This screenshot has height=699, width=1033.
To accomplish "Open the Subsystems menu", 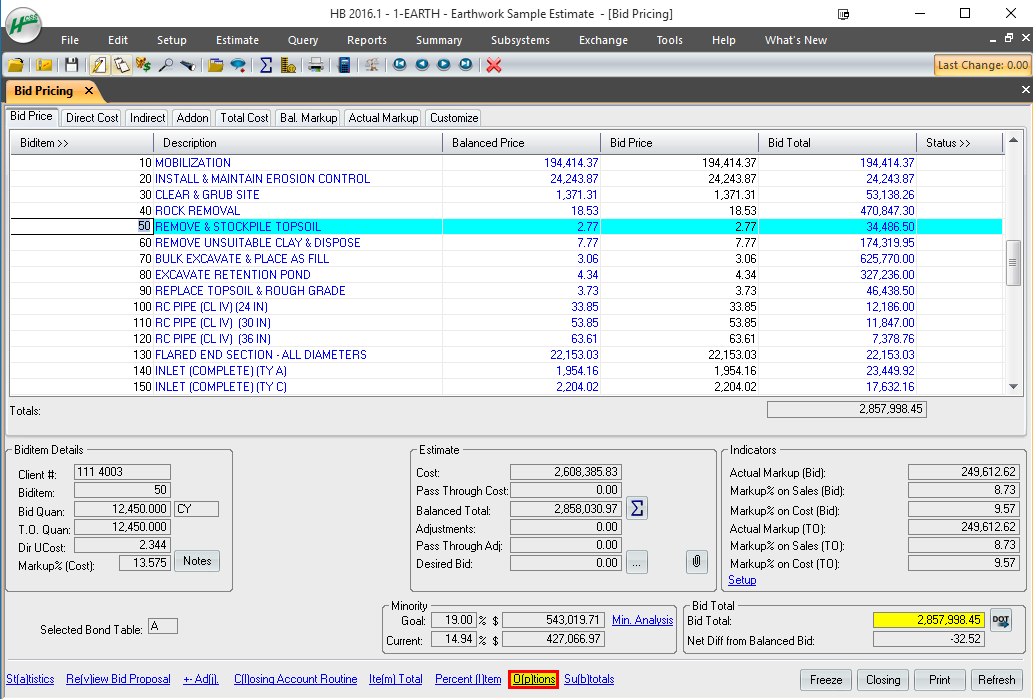I will 520,40.
